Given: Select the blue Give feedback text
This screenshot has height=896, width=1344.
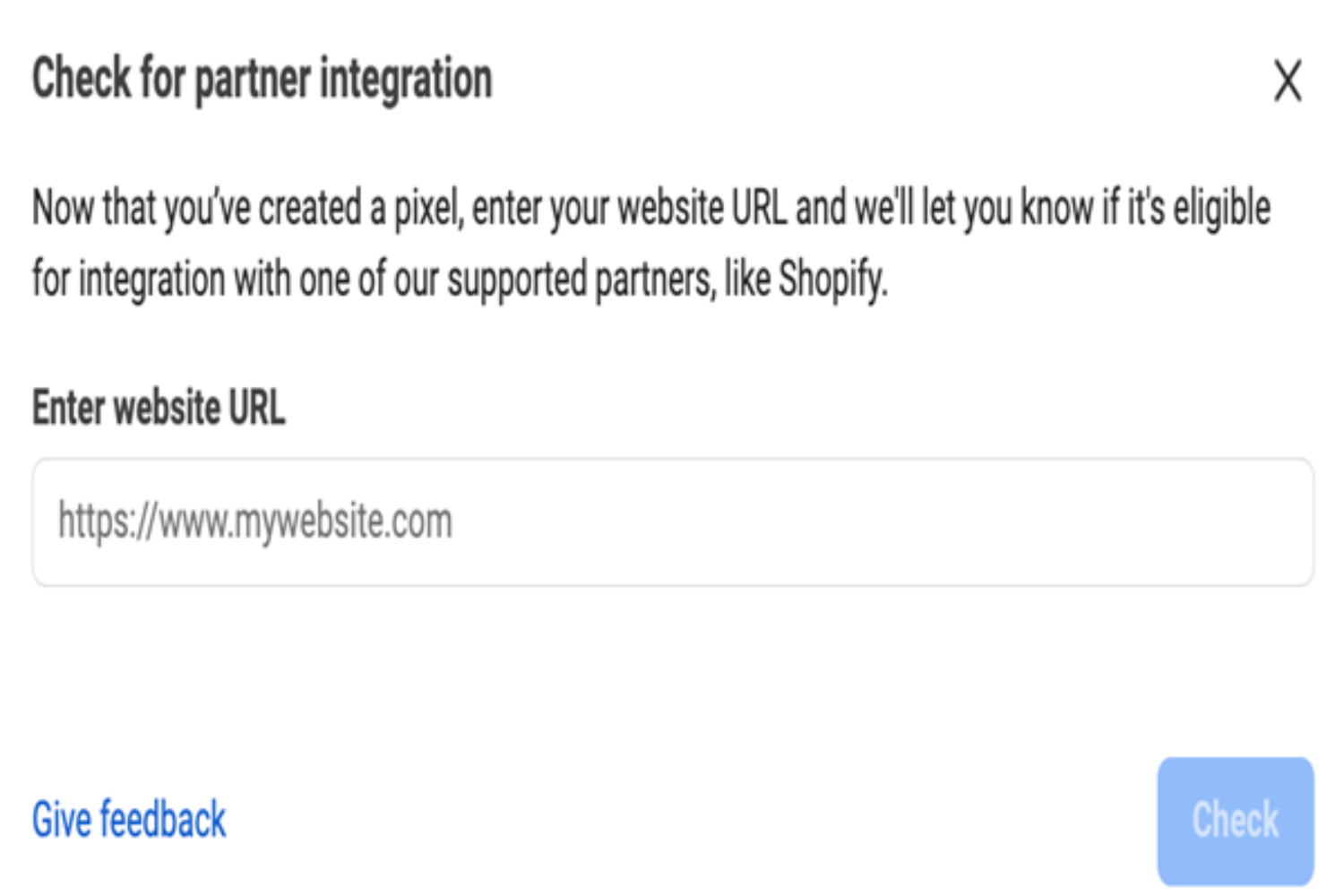Looking at the screenshot, I should (129, 820).
